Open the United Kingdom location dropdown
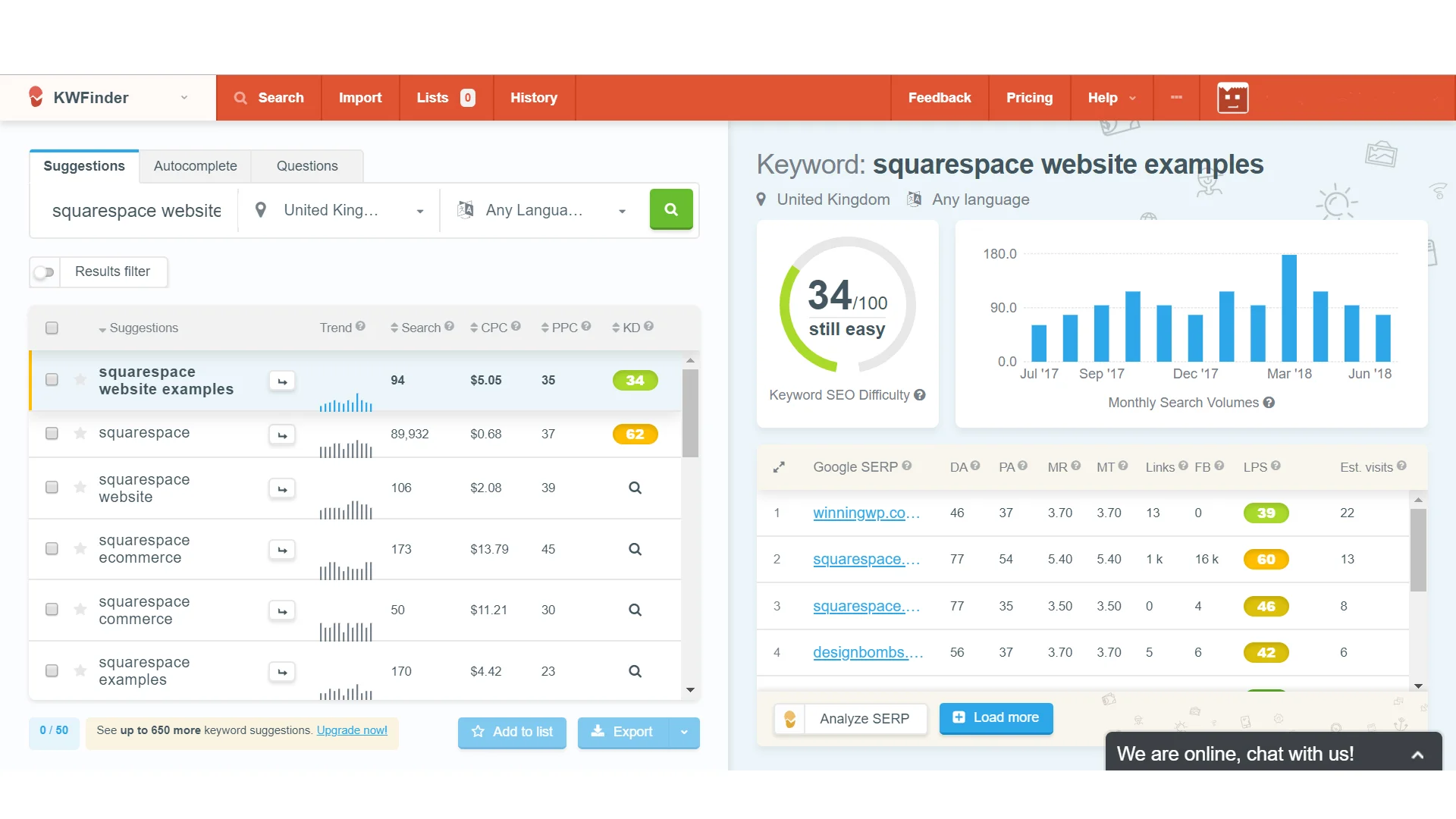1456x819 pixels. click(339, 210)
